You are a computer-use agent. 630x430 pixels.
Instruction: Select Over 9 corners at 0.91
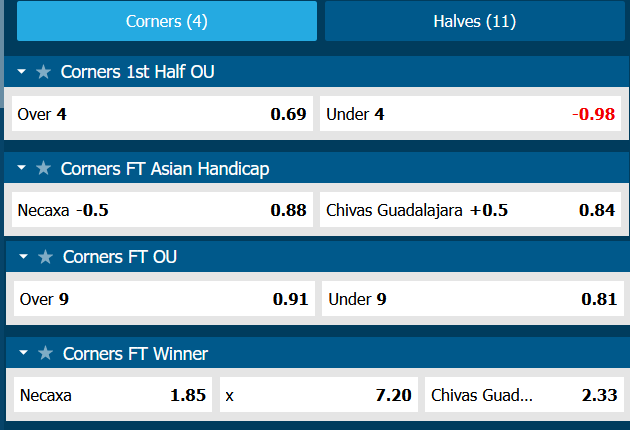click(x=164, y=298)
